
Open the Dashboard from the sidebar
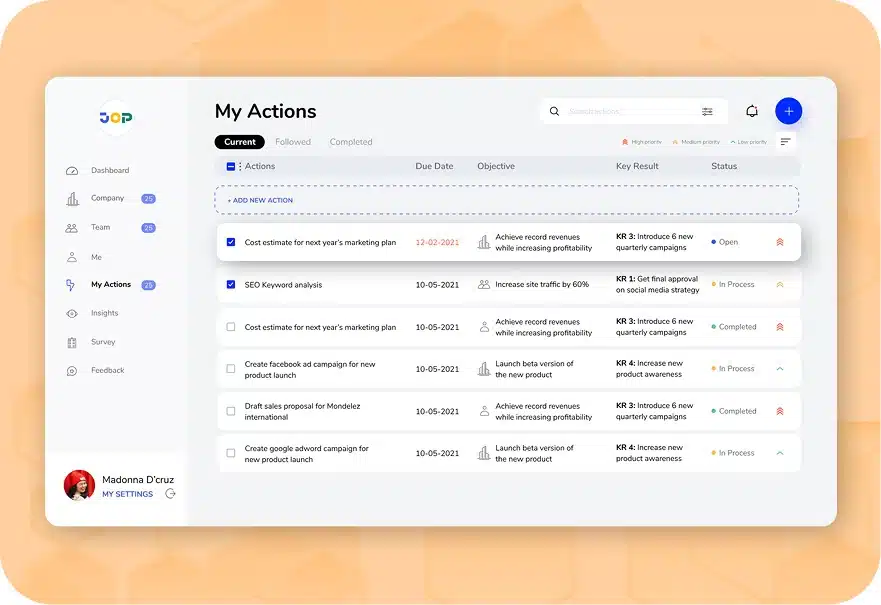click(x=112, y=170)
